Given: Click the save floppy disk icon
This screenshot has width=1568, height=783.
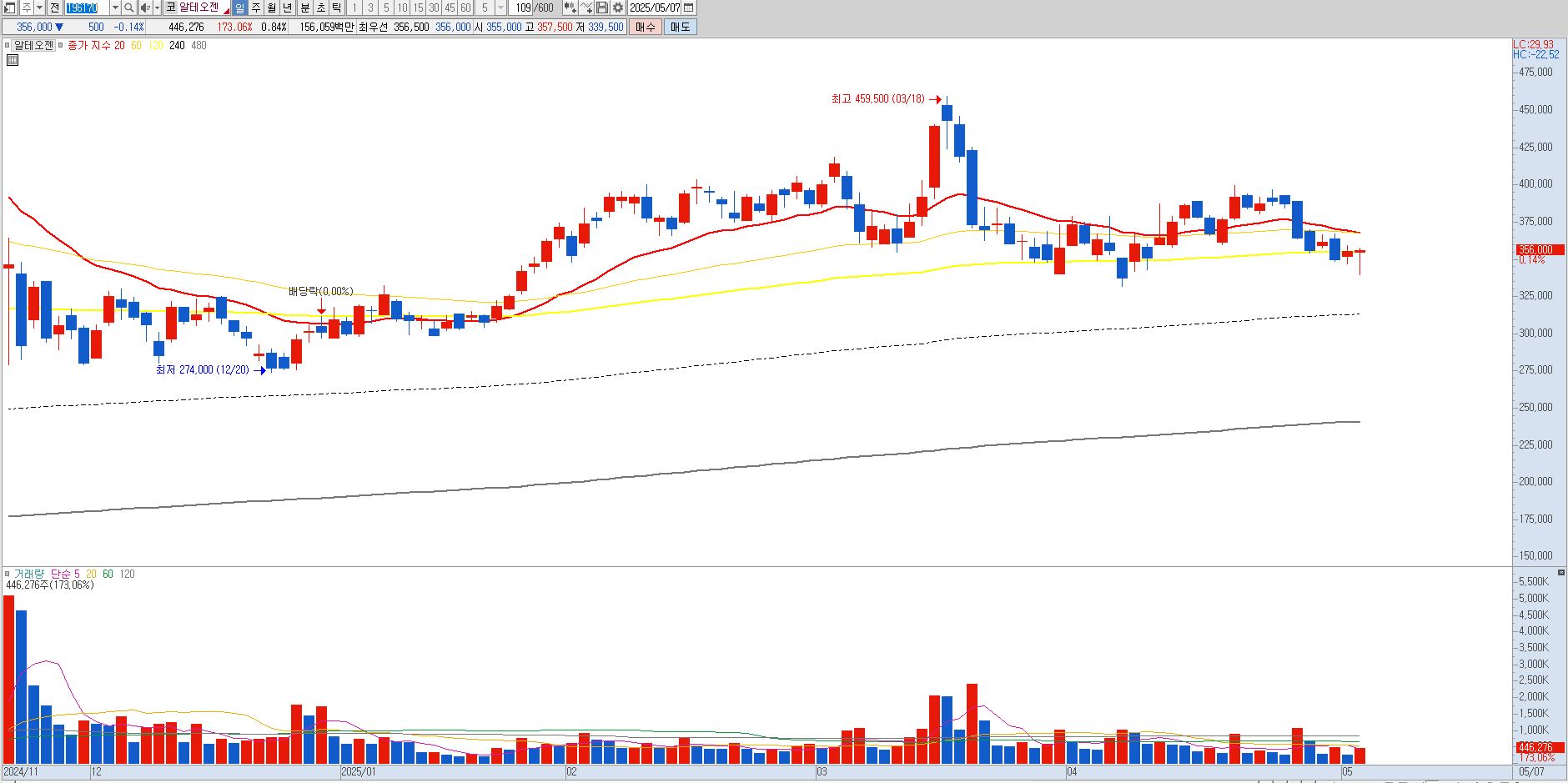Looking at the screenshot, I should coord(601,8).
